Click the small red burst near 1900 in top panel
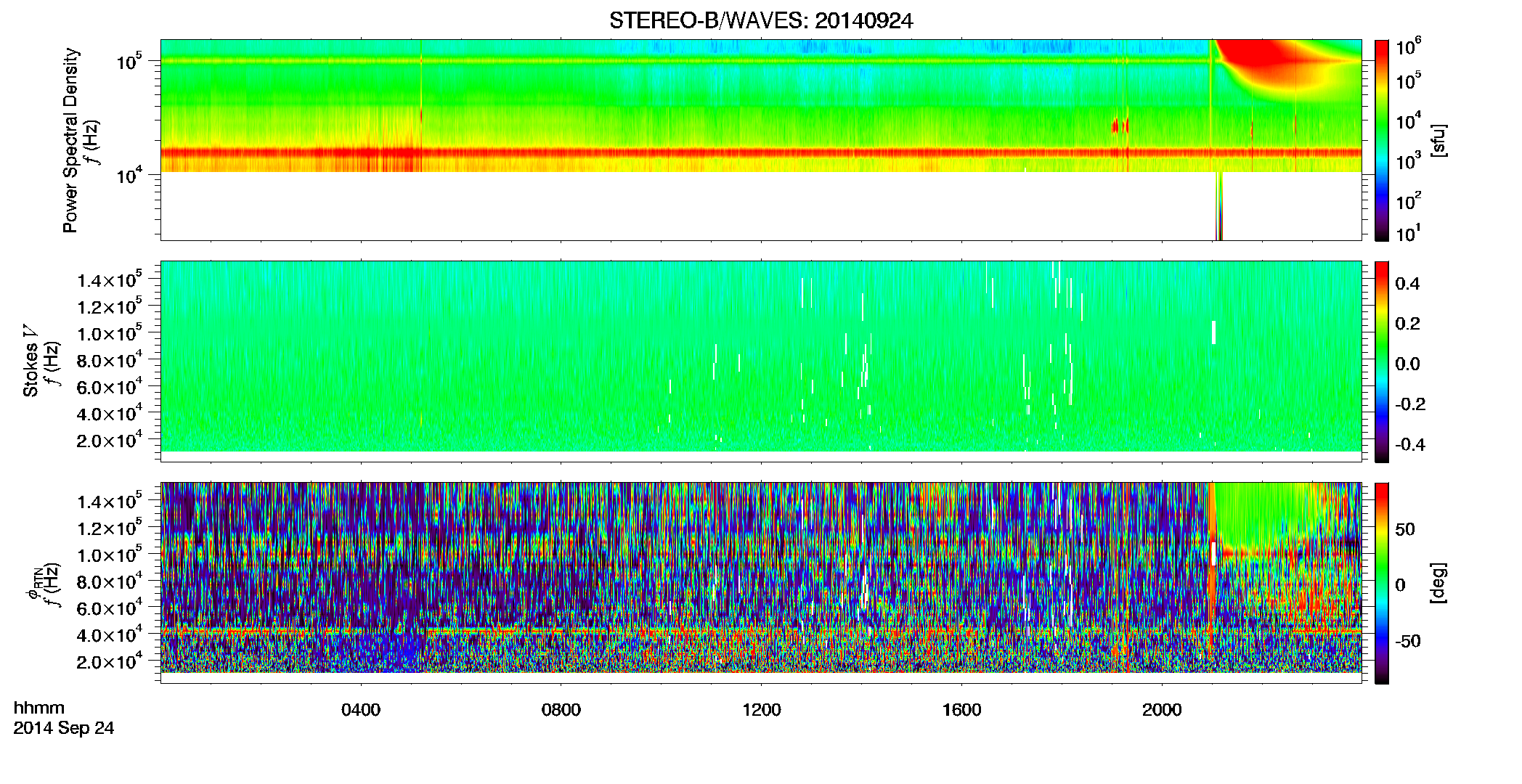Screen dimensions: 1522x784 tap(1120, 126)
